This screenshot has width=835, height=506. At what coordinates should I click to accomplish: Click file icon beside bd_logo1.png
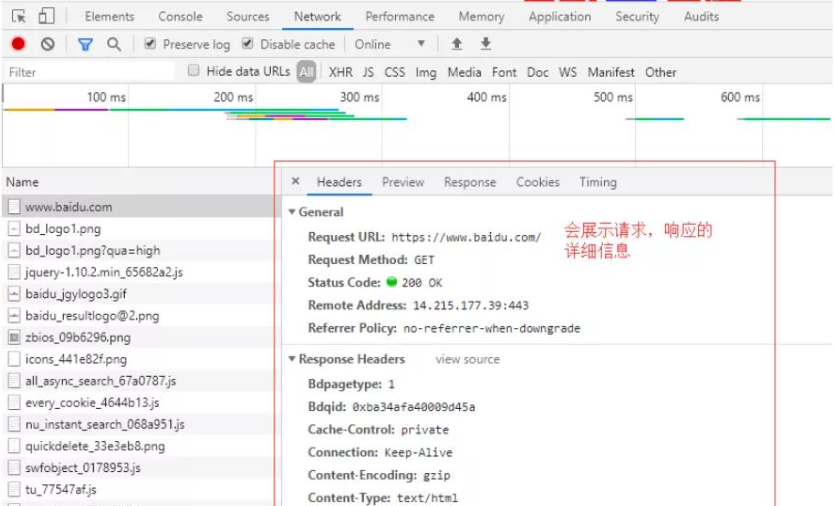pyautogui.click(x=14, y=229)
